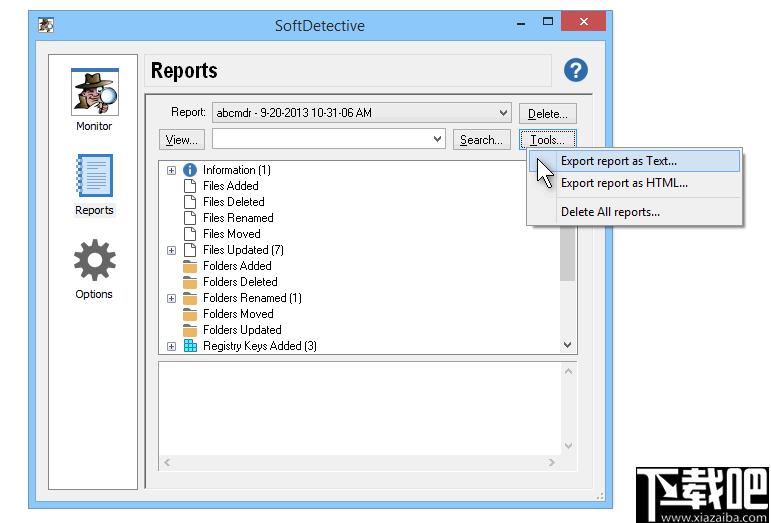Click the blue help question mark icon
771x523 pixels.
pos(575,70)
